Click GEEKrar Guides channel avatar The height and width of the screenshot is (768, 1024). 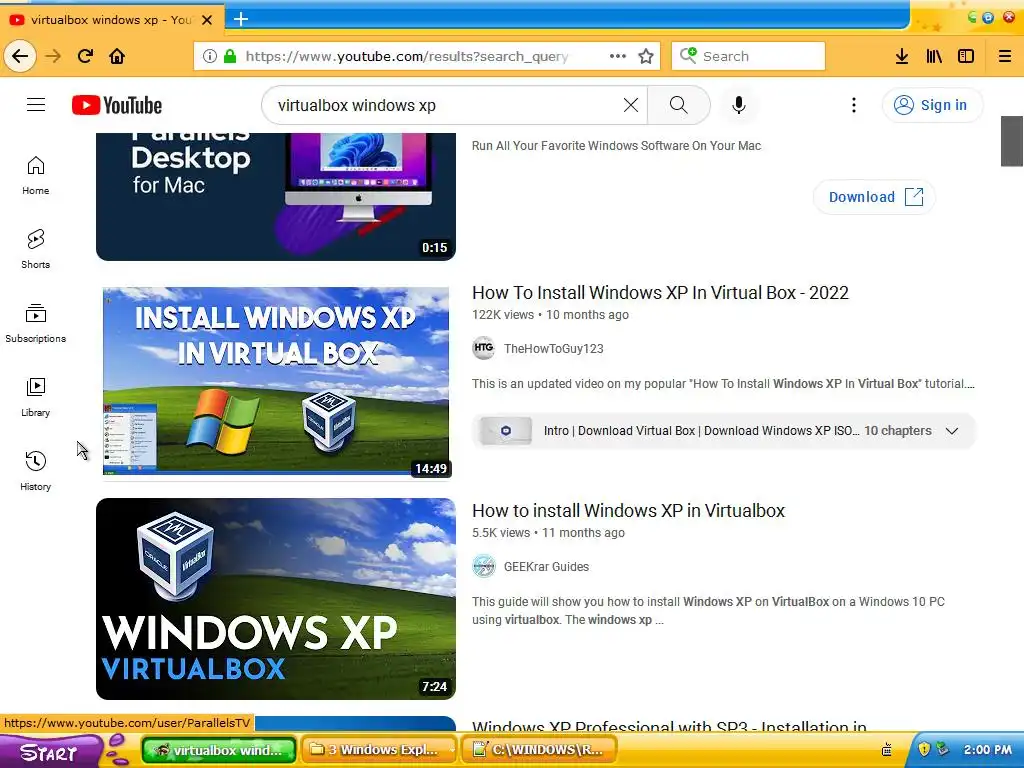(x=484, y=566)
